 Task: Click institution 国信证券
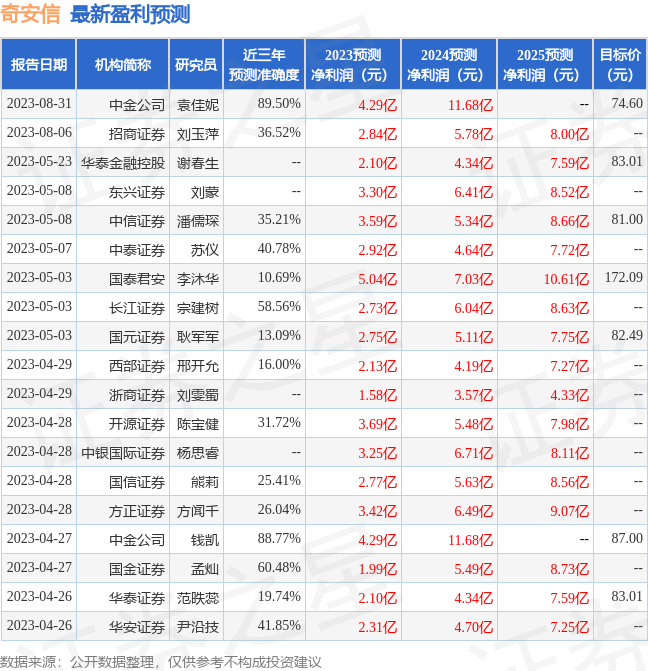click(137, 482)
